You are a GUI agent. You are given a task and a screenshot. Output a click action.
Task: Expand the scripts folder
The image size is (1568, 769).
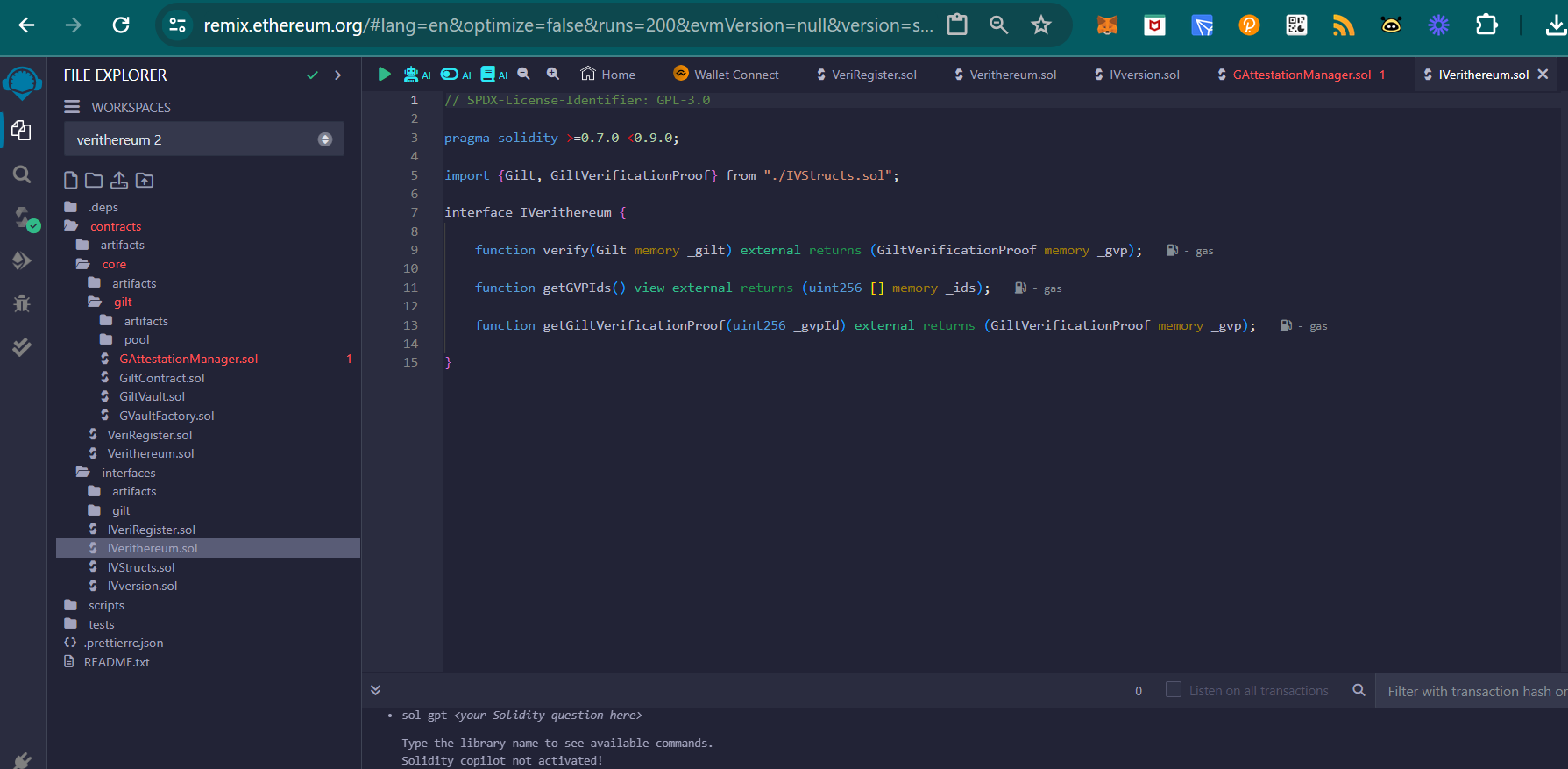(105, 605)
